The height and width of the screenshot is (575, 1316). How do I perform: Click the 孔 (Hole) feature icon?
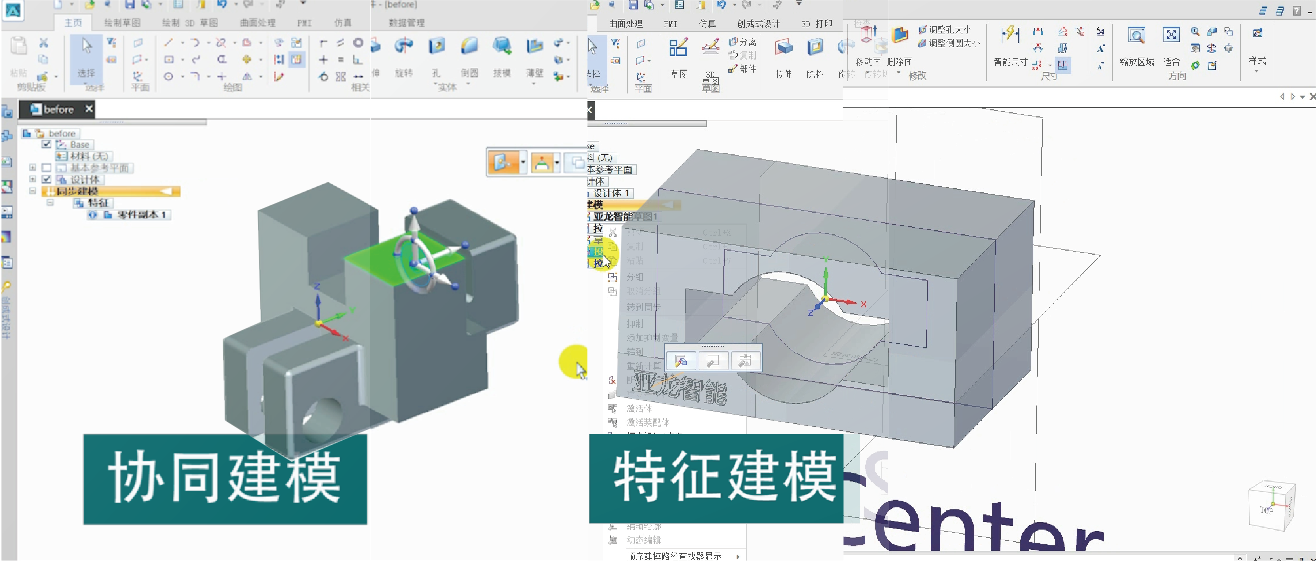[x=437, y=47]
